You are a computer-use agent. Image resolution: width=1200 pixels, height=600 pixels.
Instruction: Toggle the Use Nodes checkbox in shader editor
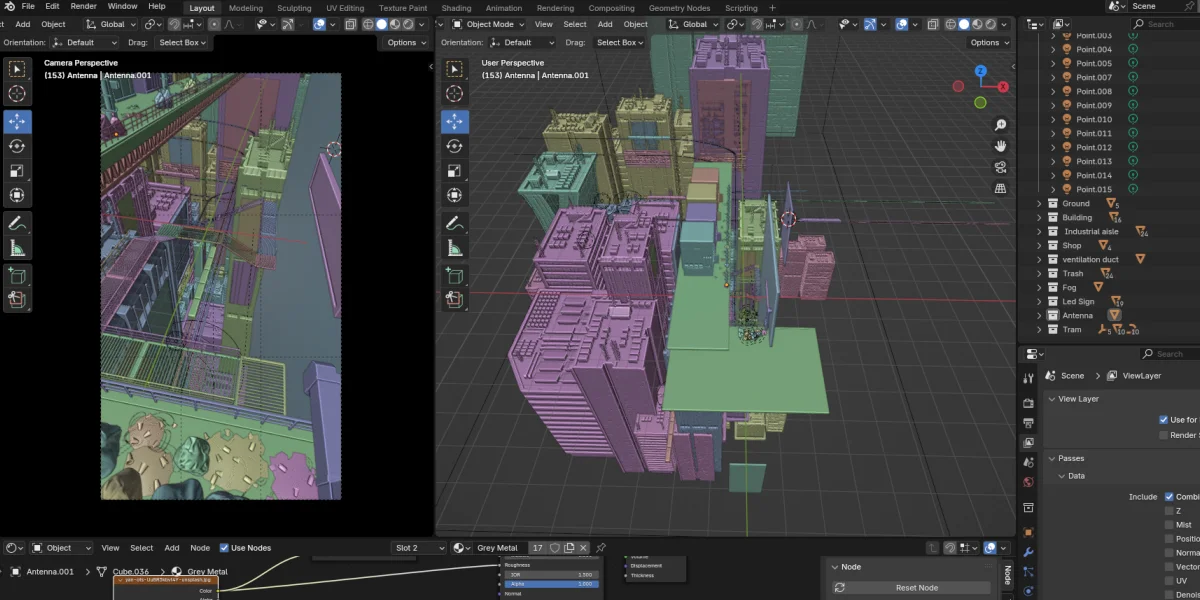coord(224,547)
